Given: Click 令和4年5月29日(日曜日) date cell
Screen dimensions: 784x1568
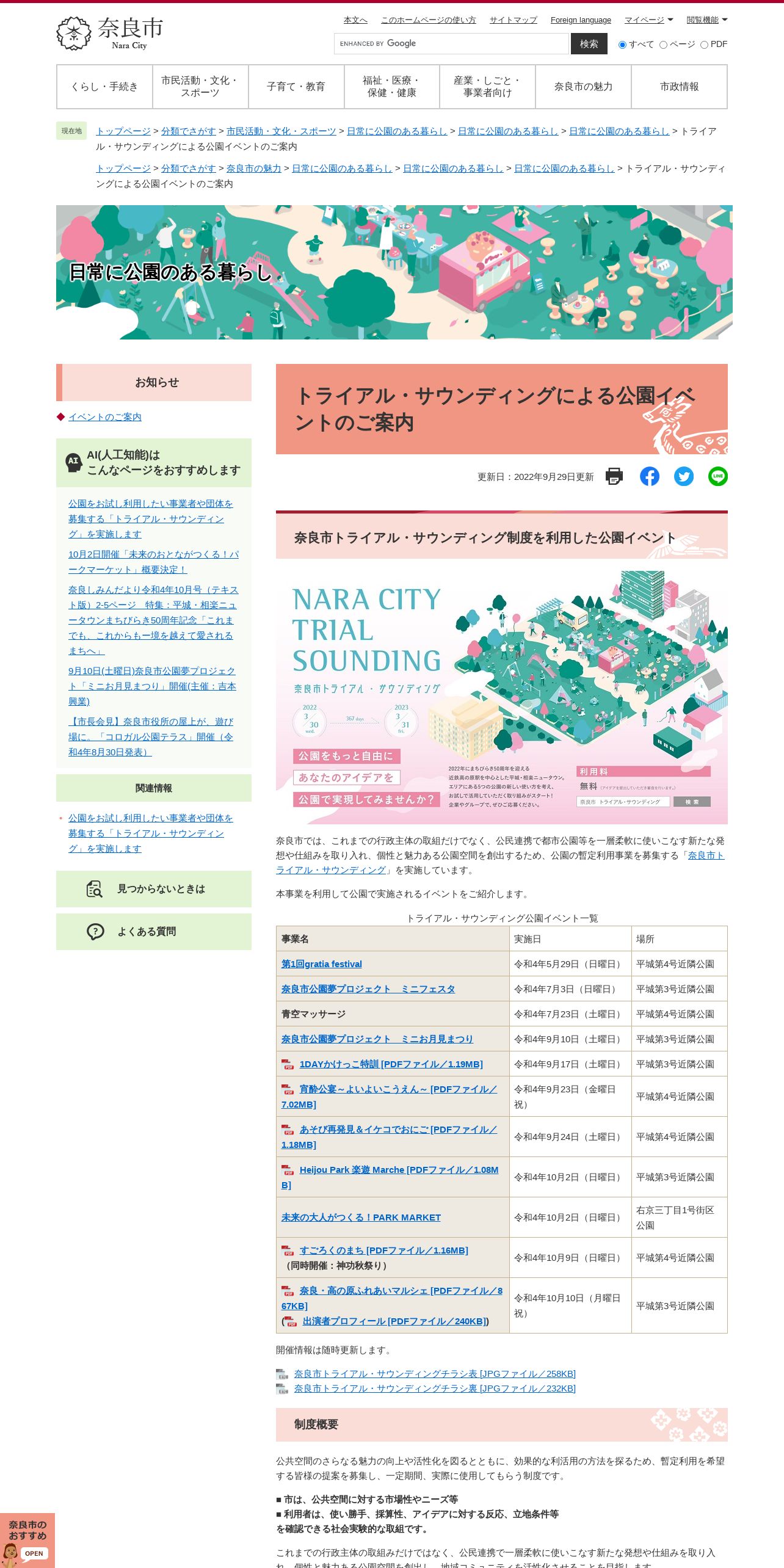Looking at the screenshot, I should 570,964.
